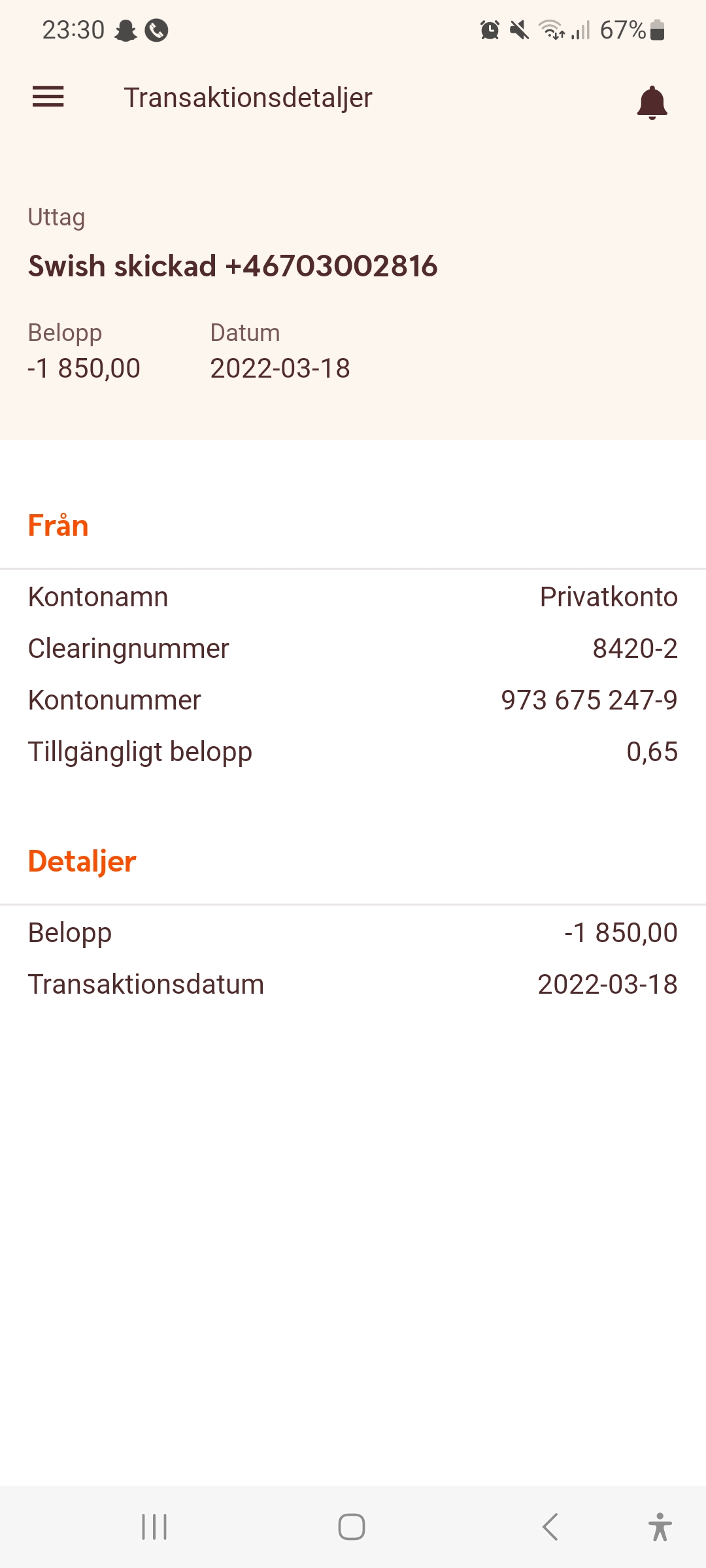The image size is (706, 1568).
Task: Open the hamburger menu
Action: click(x=48, y=97)
